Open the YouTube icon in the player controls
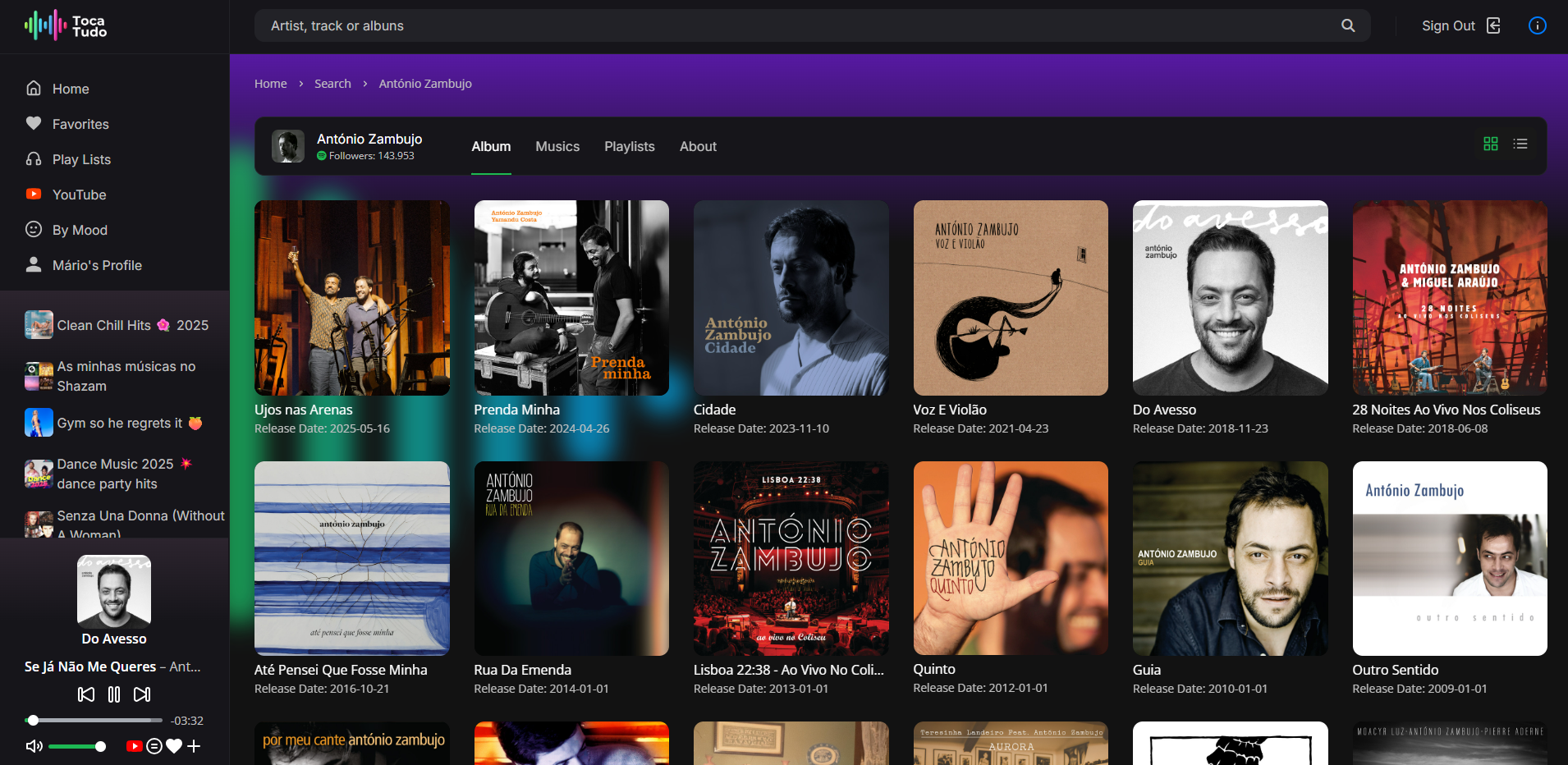Viewport: 1568px width, 765px height. (x=134, y=746)
